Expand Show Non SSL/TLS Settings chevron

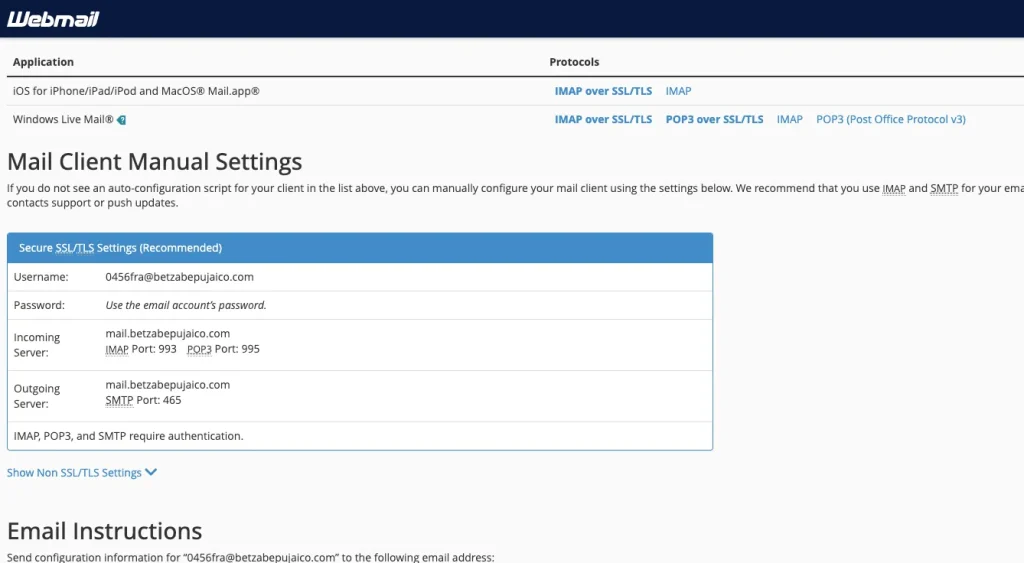point(151,472)
